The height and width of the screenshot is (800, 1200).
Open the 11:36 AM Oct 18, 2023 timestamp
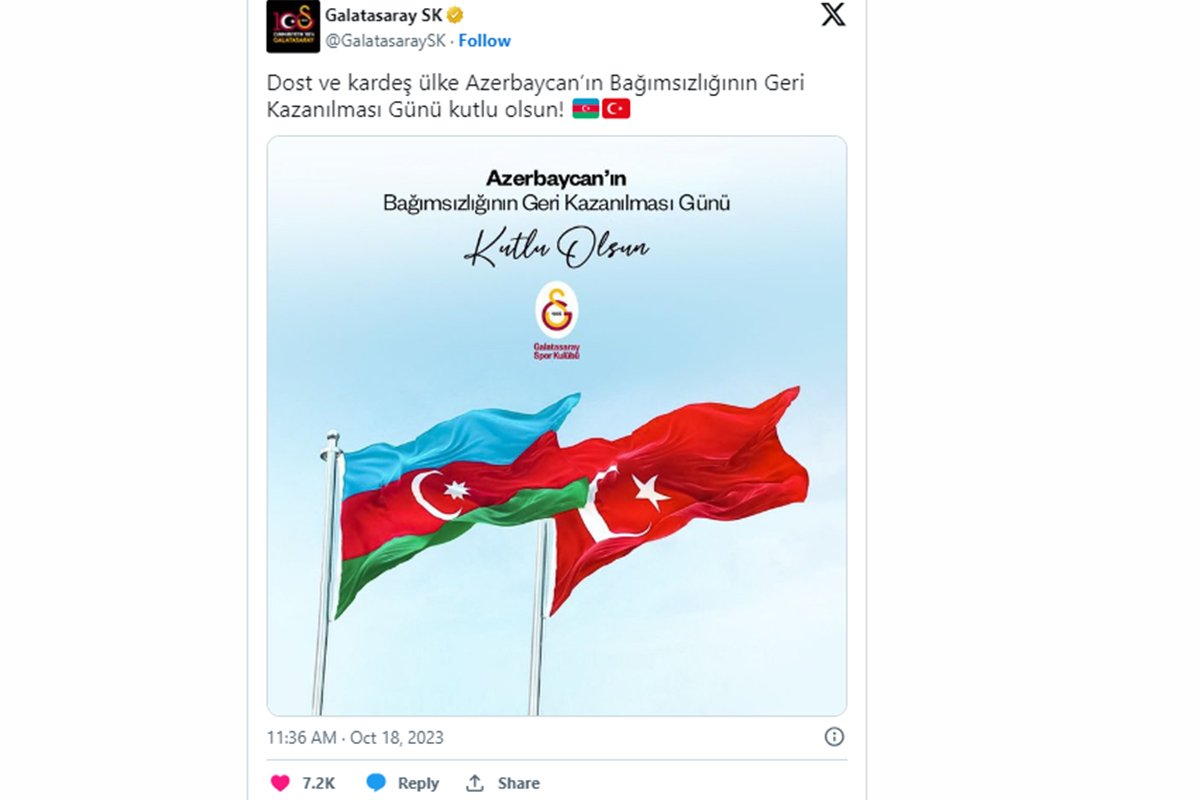(x=355, y=738)
